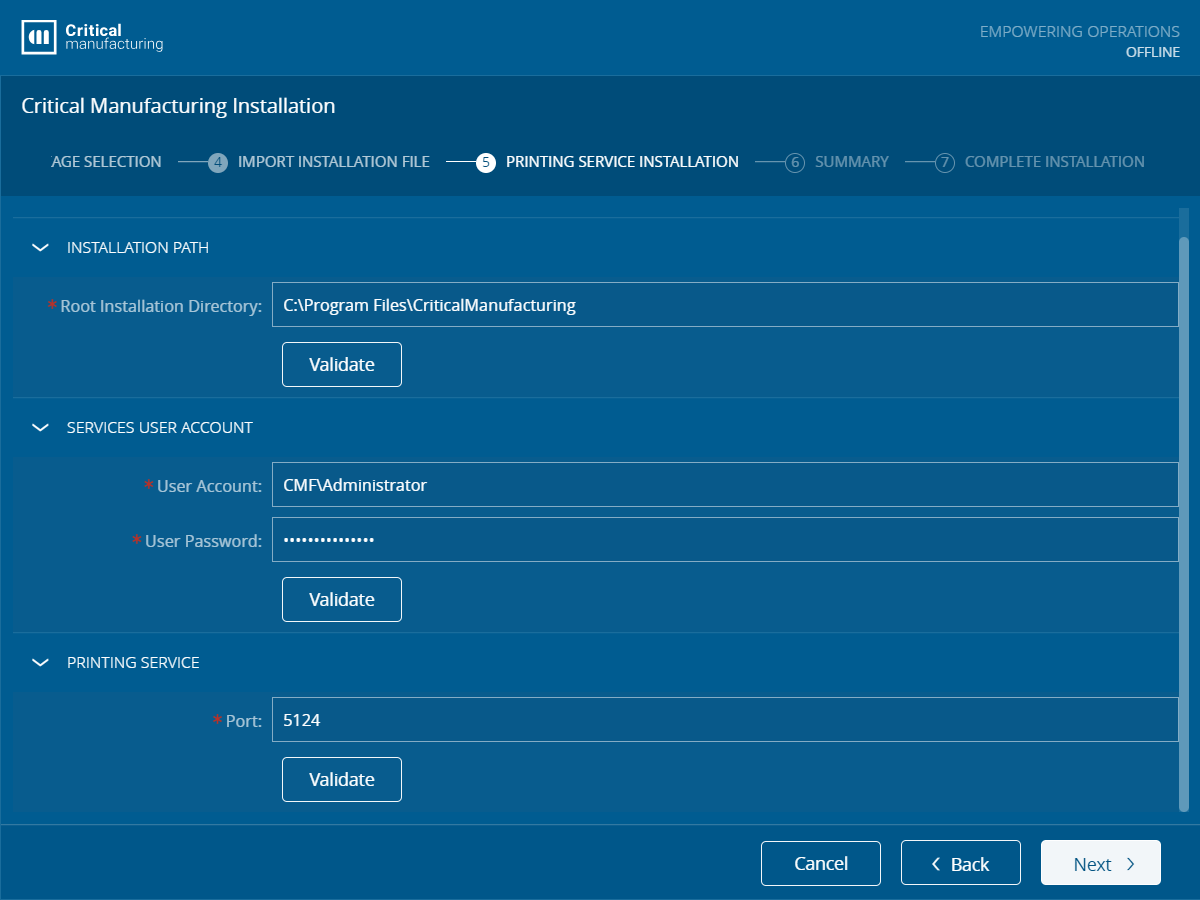Collapse the Installation Path section
Image resolution: width=1200 pixels, height=900 pixels.
[x=40, y=247]
